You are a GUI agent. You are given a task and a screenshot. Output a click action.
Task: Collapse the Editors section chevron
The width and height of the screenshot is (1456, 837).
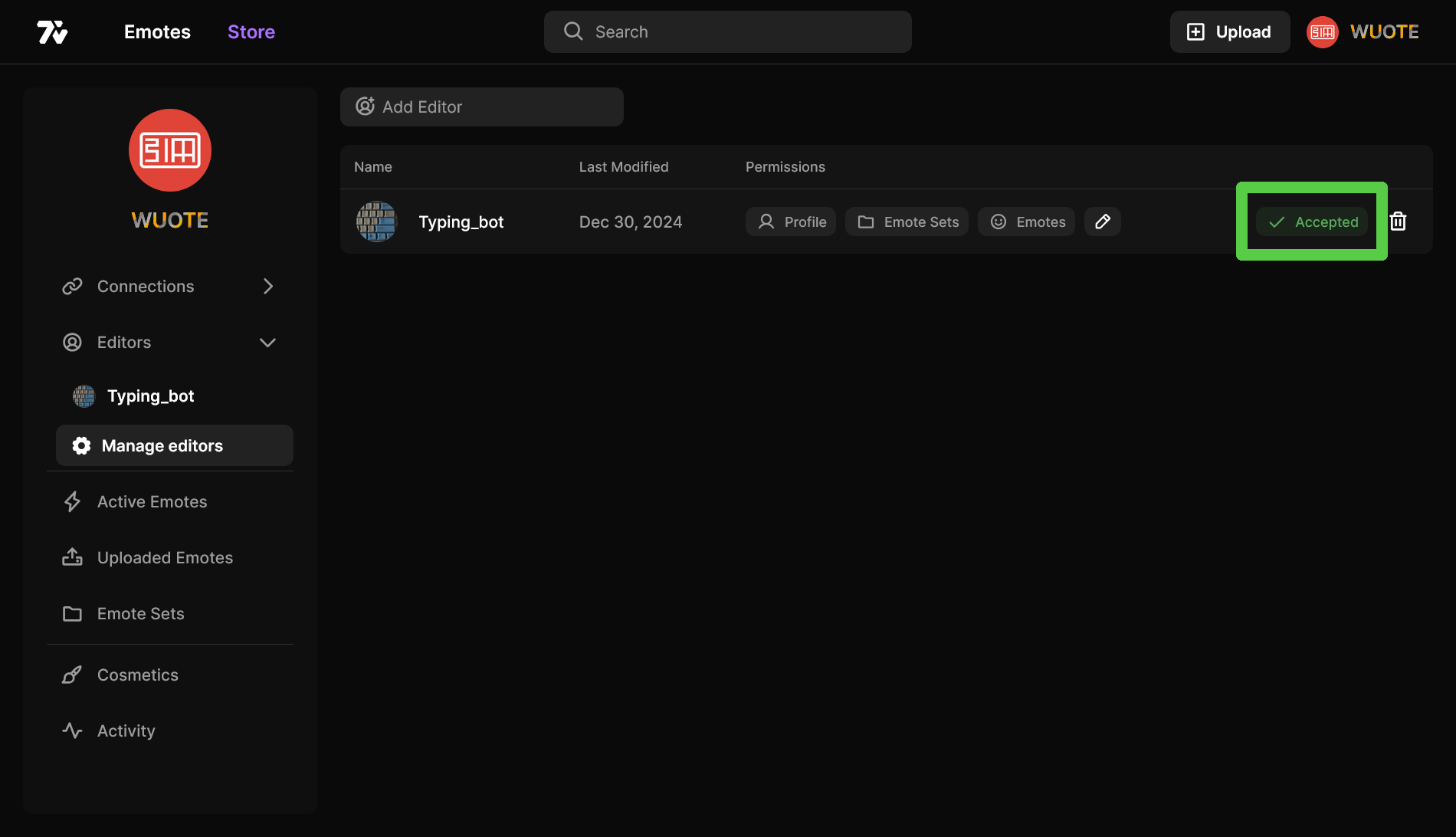pyautogui.click(x=267, y=343)
